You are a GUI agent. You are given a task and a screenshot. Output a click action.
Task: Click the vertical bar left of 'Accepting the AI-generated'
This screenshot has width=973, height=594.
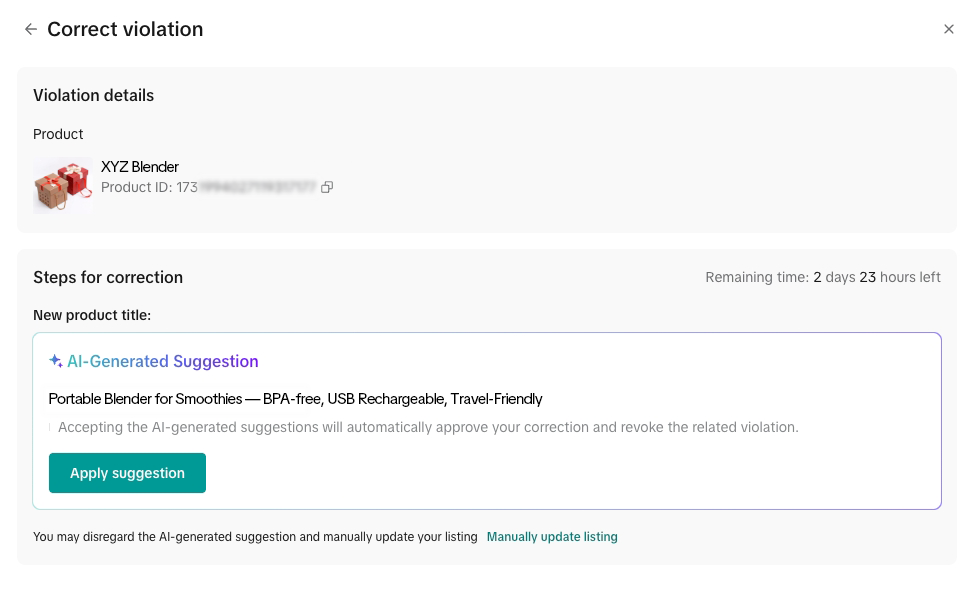(x=50, y=427)
